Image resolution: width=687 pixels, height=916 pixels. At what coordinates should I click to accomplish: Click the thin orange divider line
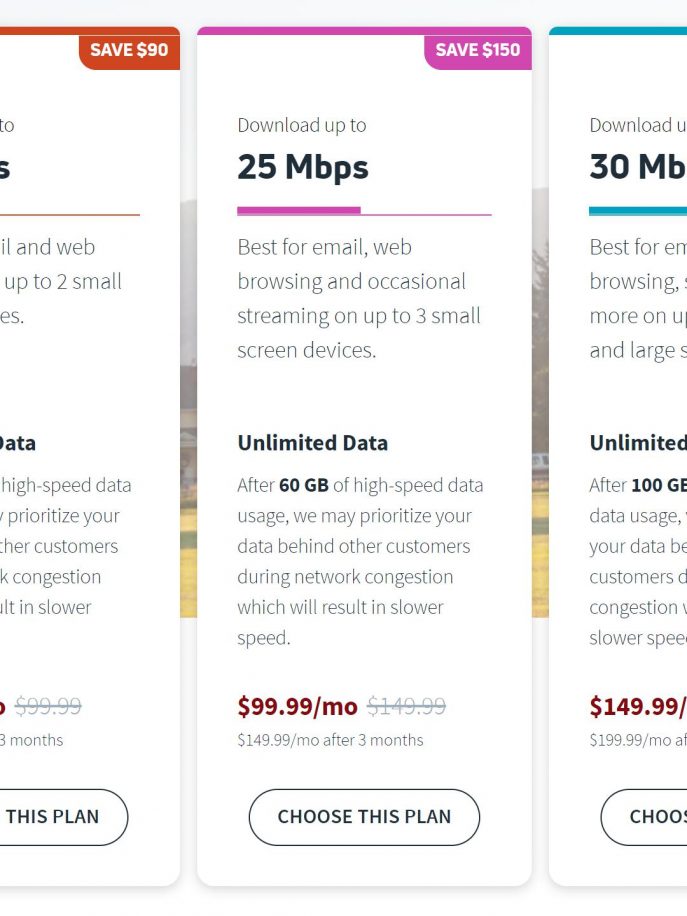coord(70,214)
